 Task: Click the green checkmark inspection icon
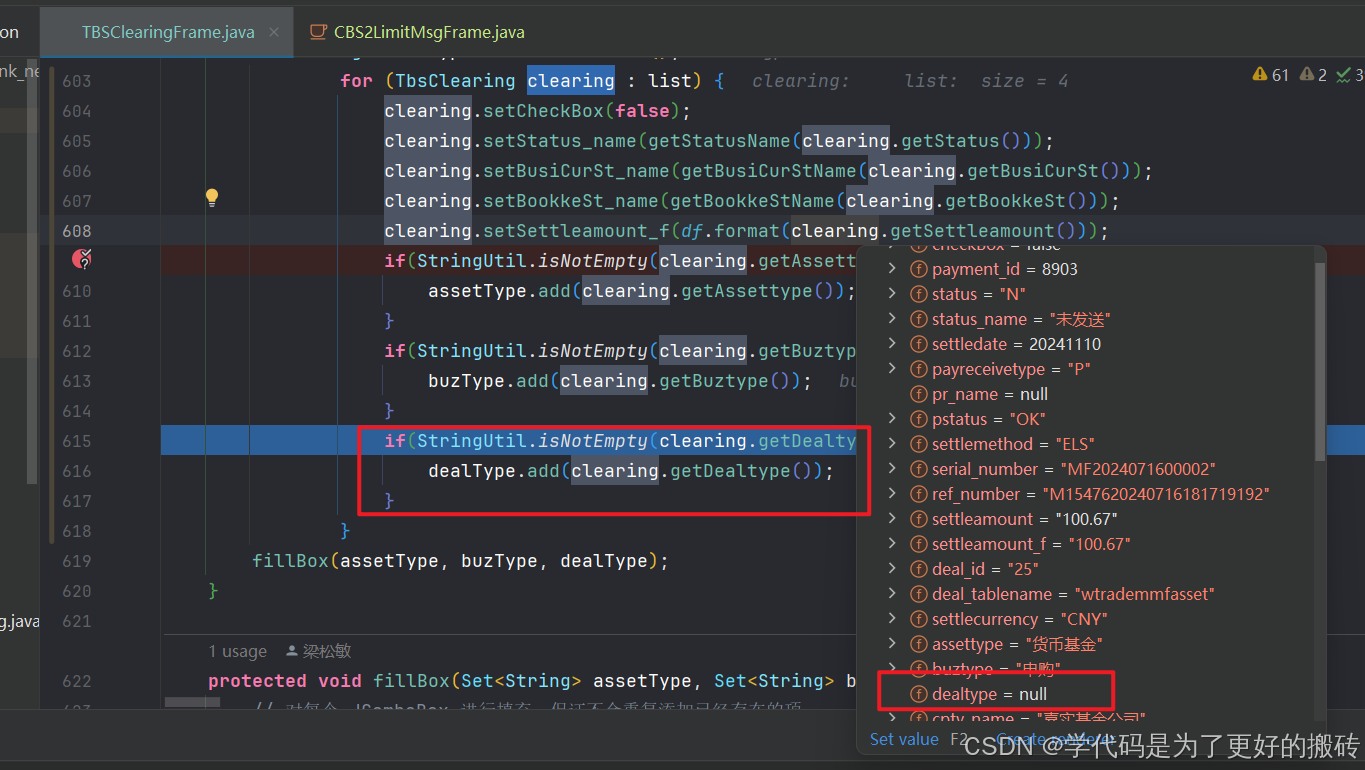pyautogui.click(x=1346, y=74)
